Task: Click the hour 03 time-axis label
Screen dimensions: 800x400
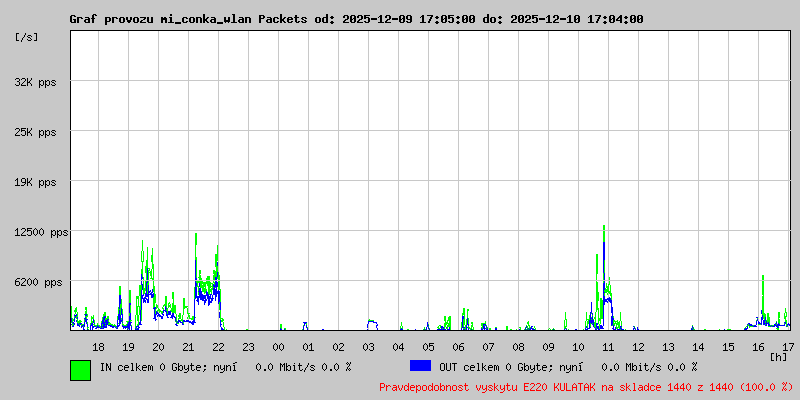Action: click(x=368, y=347)
